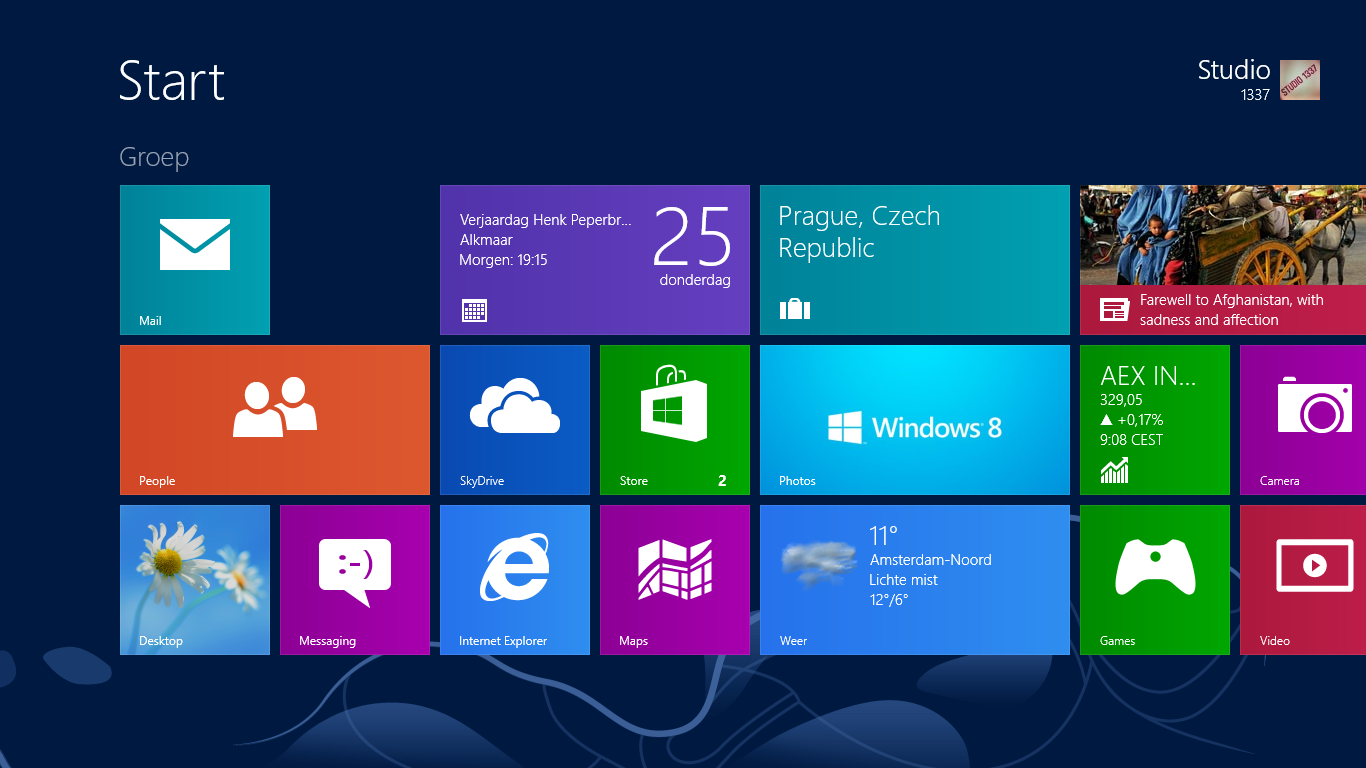Screen dimensions: 1366x768
Task: Click the Amsterdam-Noord weather location
Action: 931,560
